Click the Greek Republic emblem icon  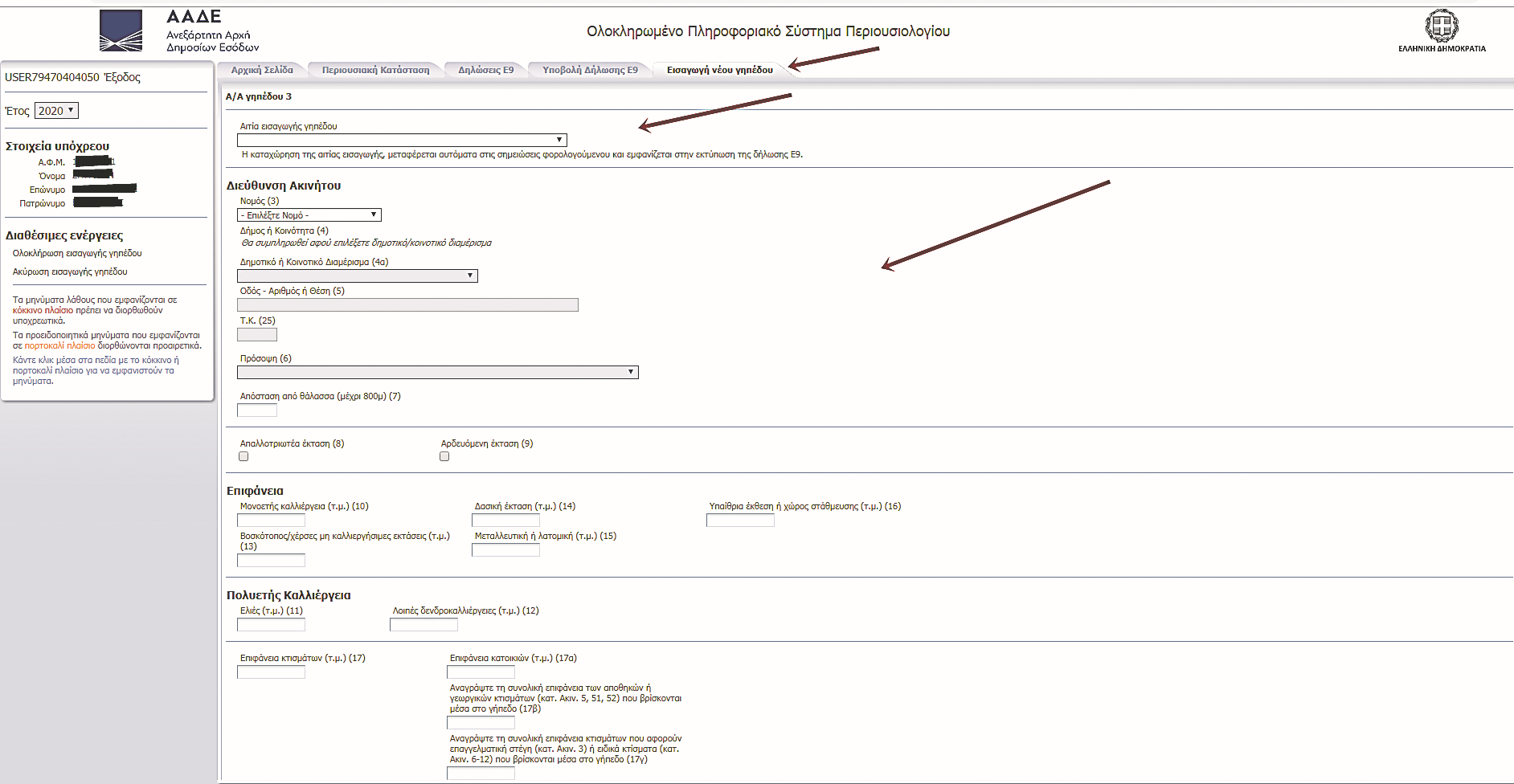pos(1442,26)
